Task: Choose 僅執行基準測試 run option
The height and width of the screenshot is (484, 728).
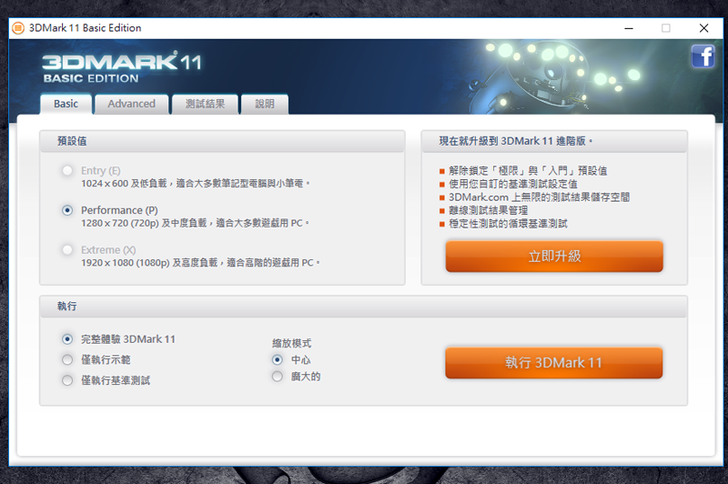Action: click(67, 380)
